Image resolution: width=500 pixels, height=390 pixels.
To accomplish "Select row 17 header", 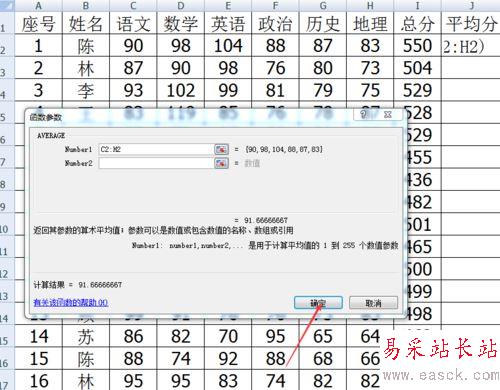I will pyautogui.click(x=7, y=380).
